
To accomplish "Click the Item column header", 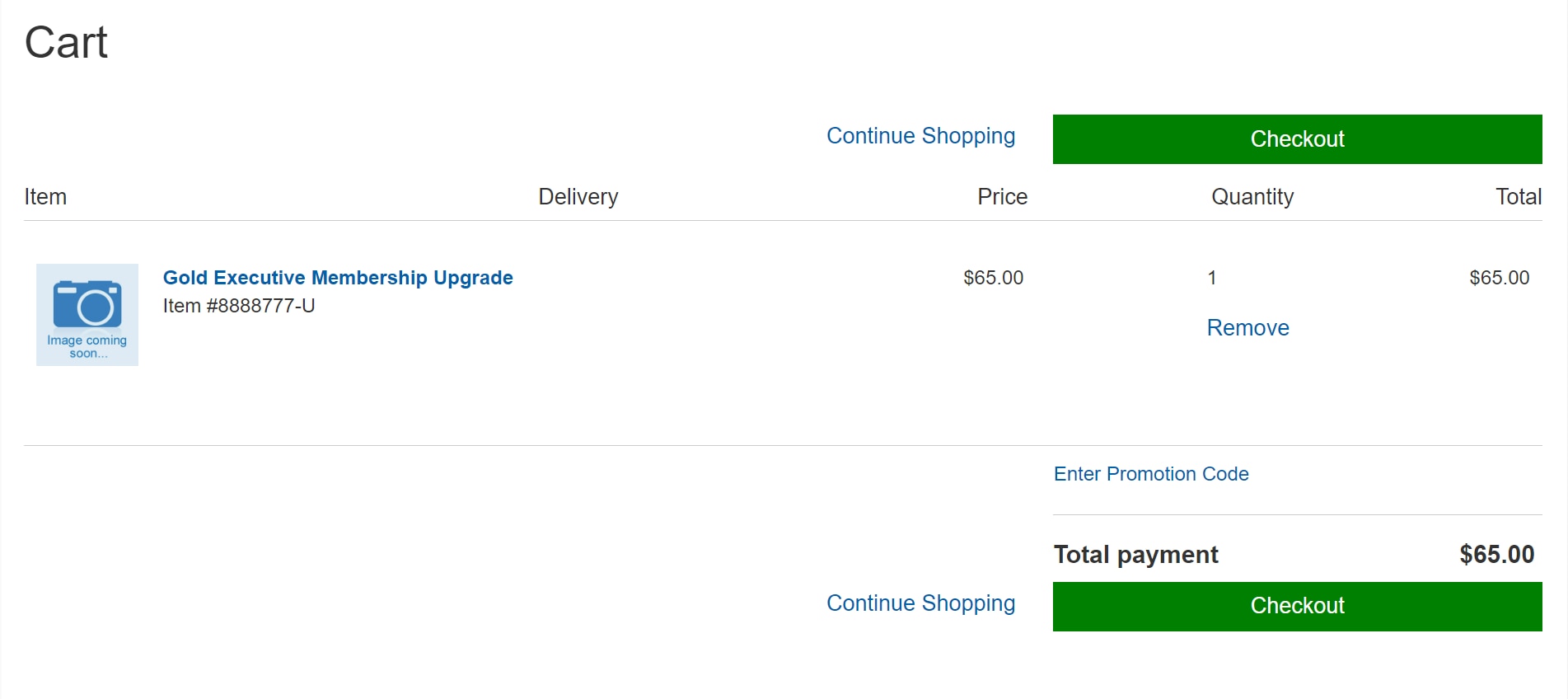I will click(x=45, y=197).
